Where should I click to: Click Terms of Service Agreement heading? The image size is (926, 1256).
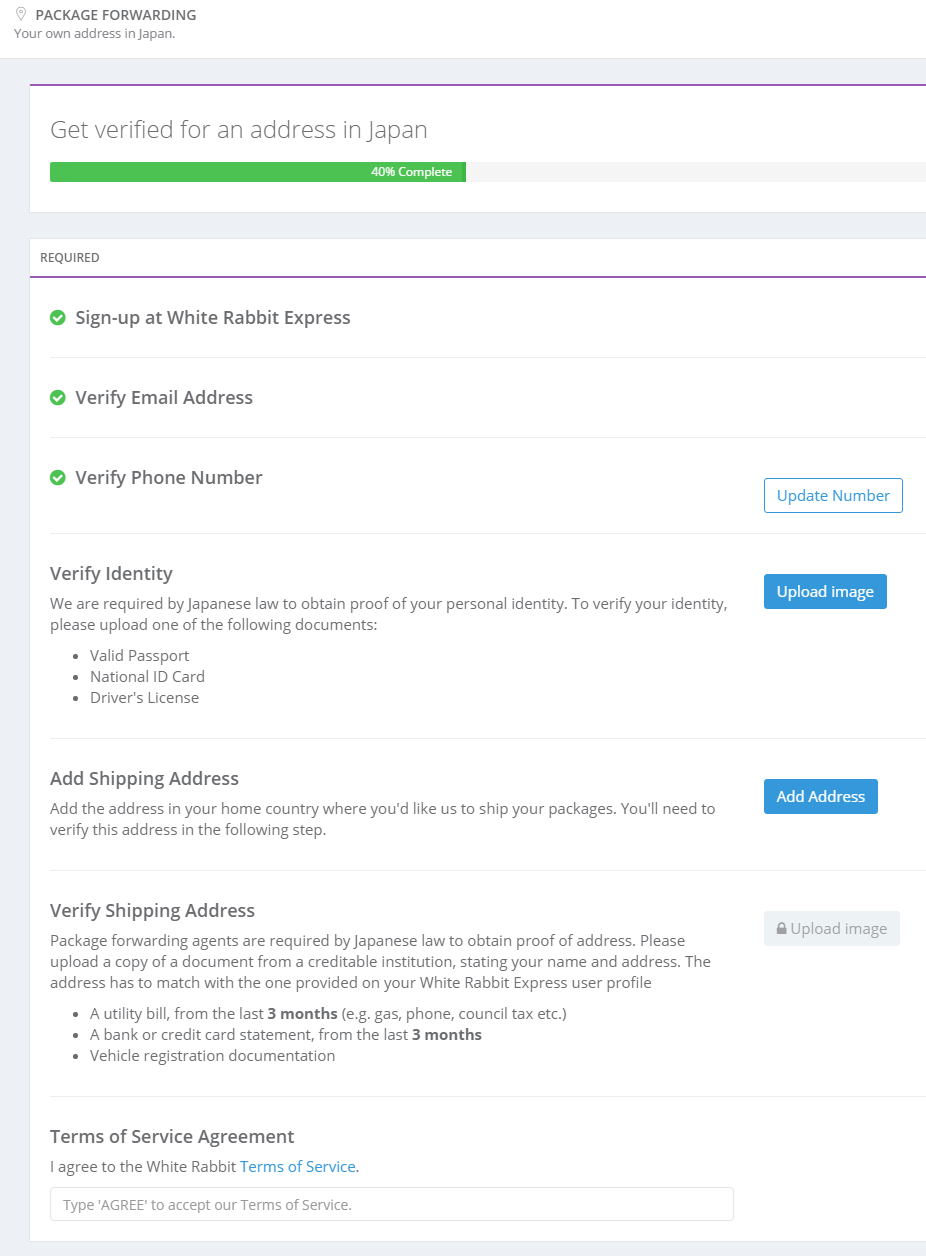(x=172, y=1137)
